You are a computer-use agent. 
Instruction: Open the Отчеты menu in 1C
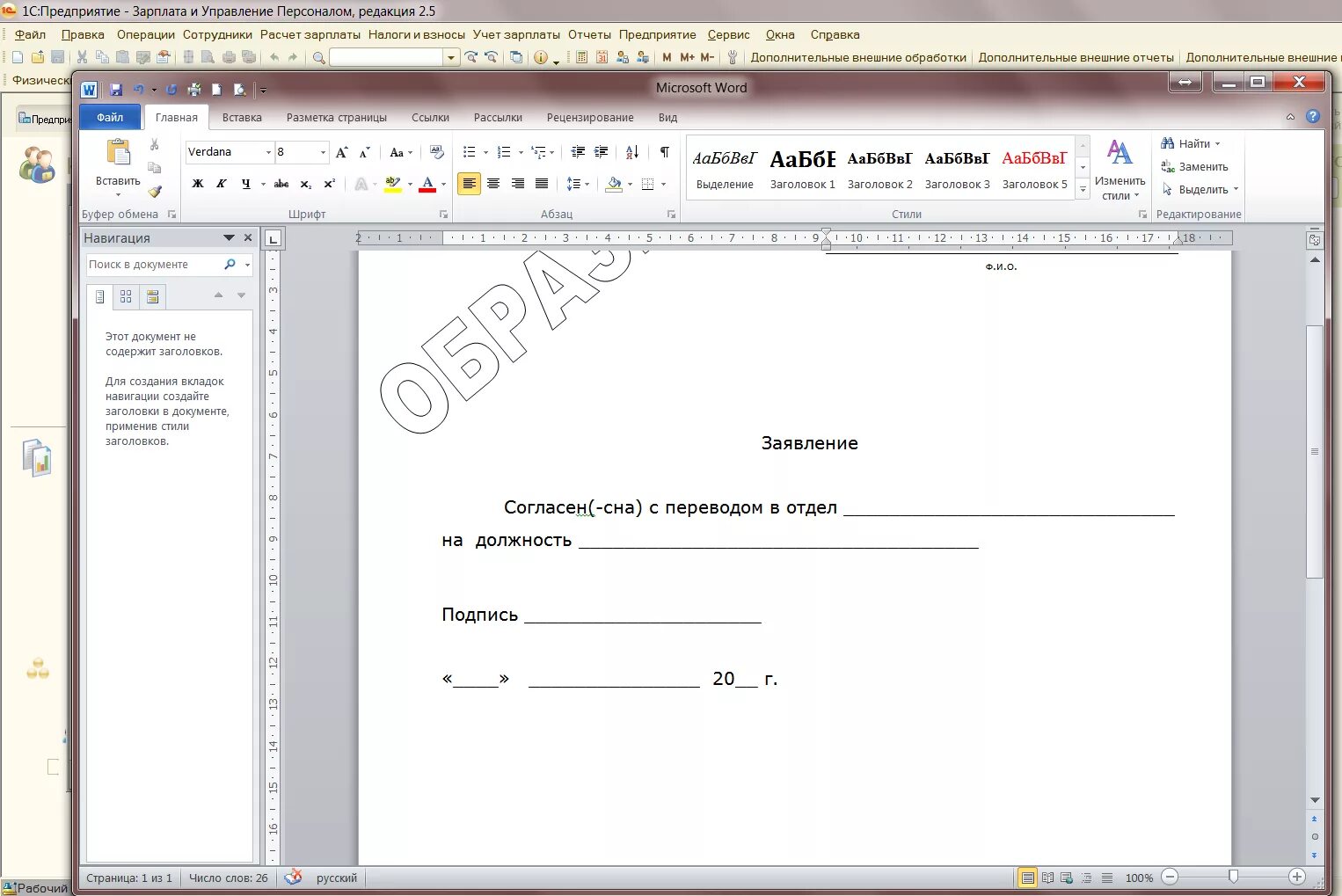click(x=589, y=35)
